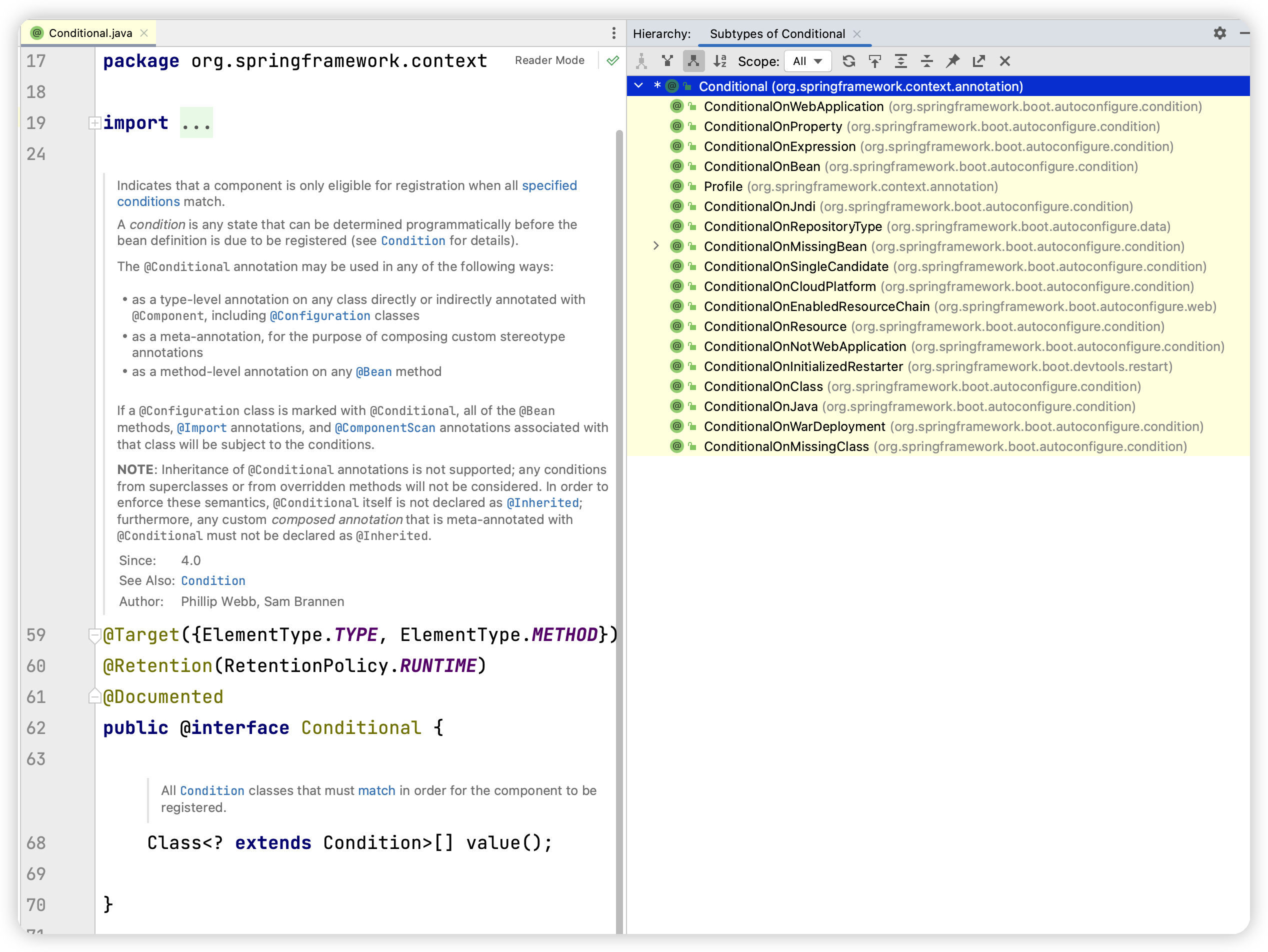Select ConditionalOnProperty in the hierarchy
The width and height of the screenshot is (1268, 952).
938,126
